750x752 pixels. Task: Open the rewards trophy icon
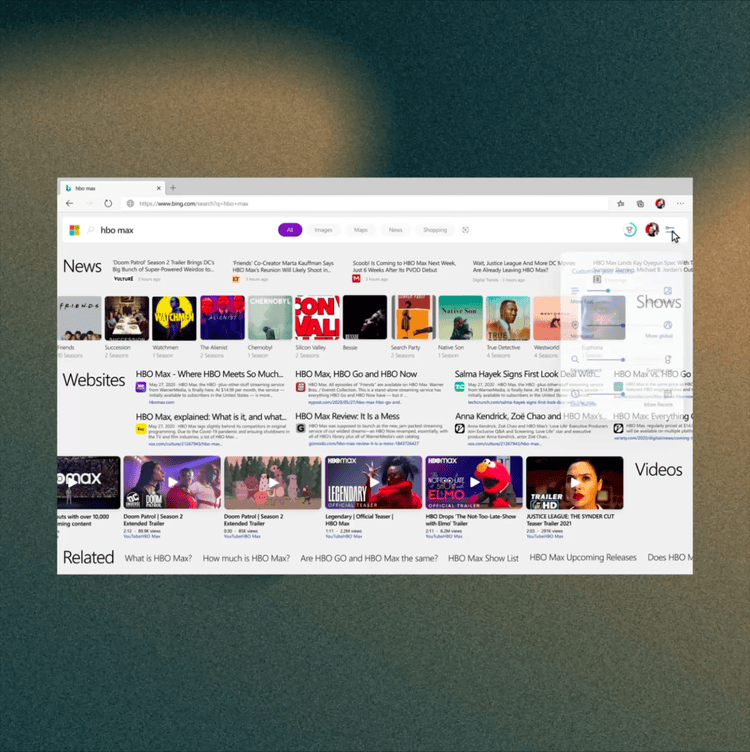(630, 230)
